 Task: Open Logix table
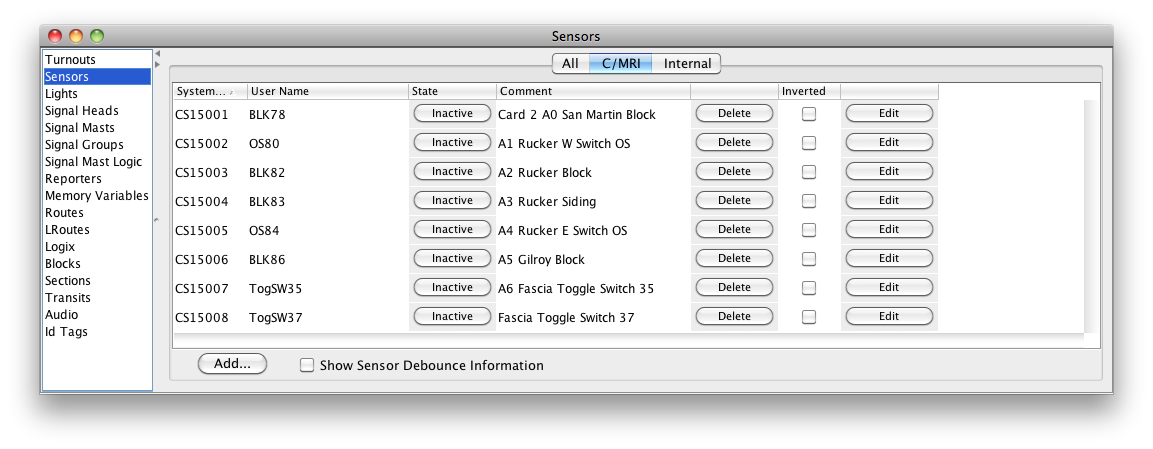pyautogui.click(x=97, y=247)
